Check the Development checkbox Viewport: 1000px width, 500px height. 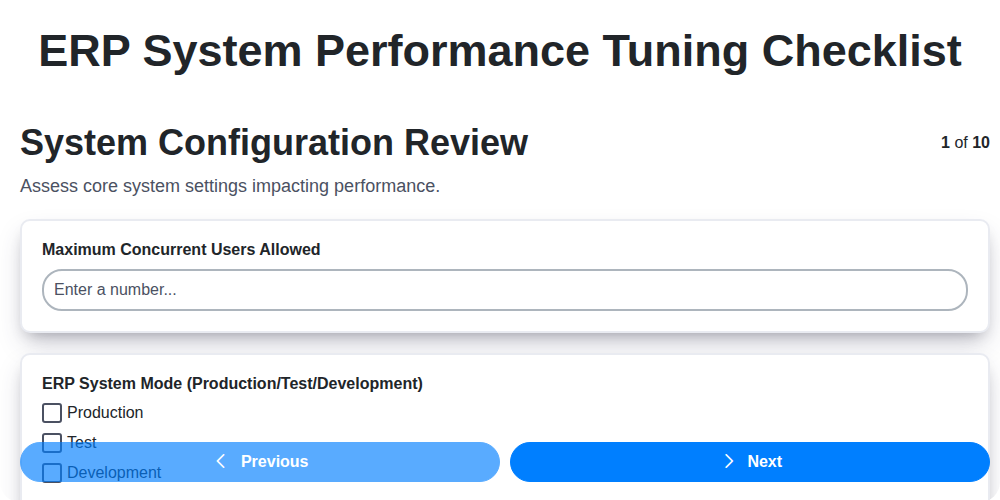[x=52, y=472]
